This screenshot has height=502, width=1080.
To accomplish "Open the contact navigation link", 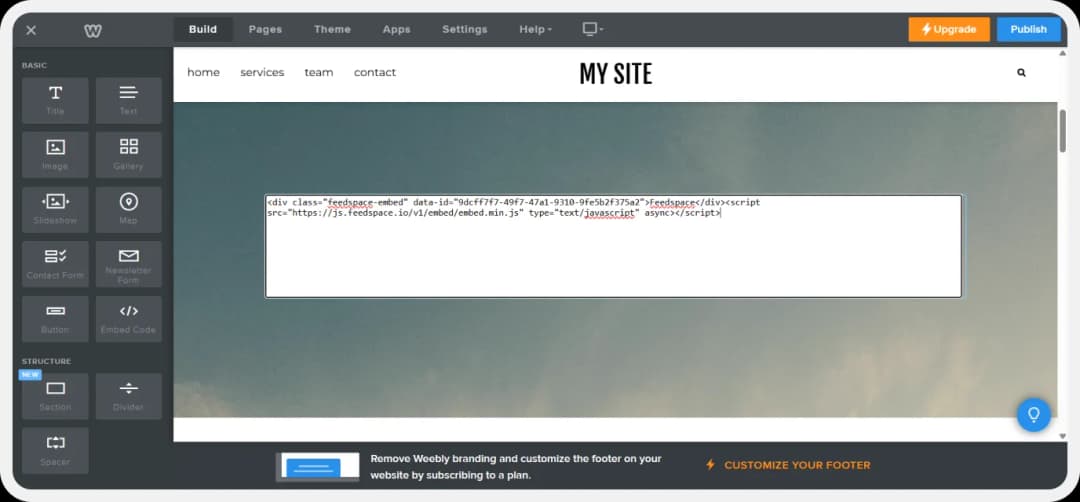I will point(375,72).
